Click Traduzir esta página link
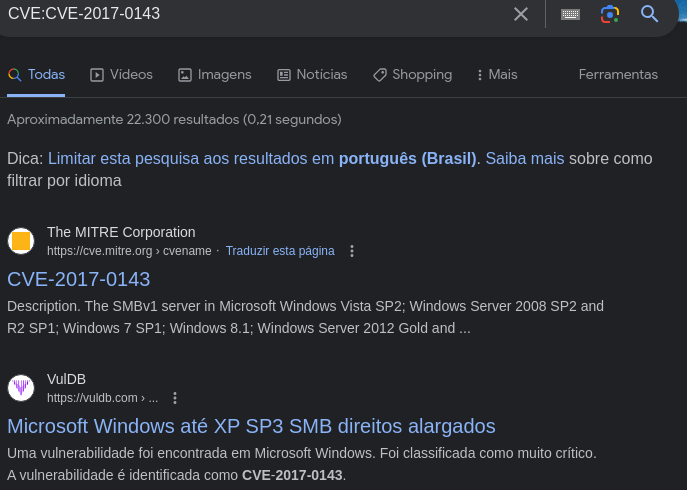The height and width of the screenshot is (490, 687). click(280, 251)
